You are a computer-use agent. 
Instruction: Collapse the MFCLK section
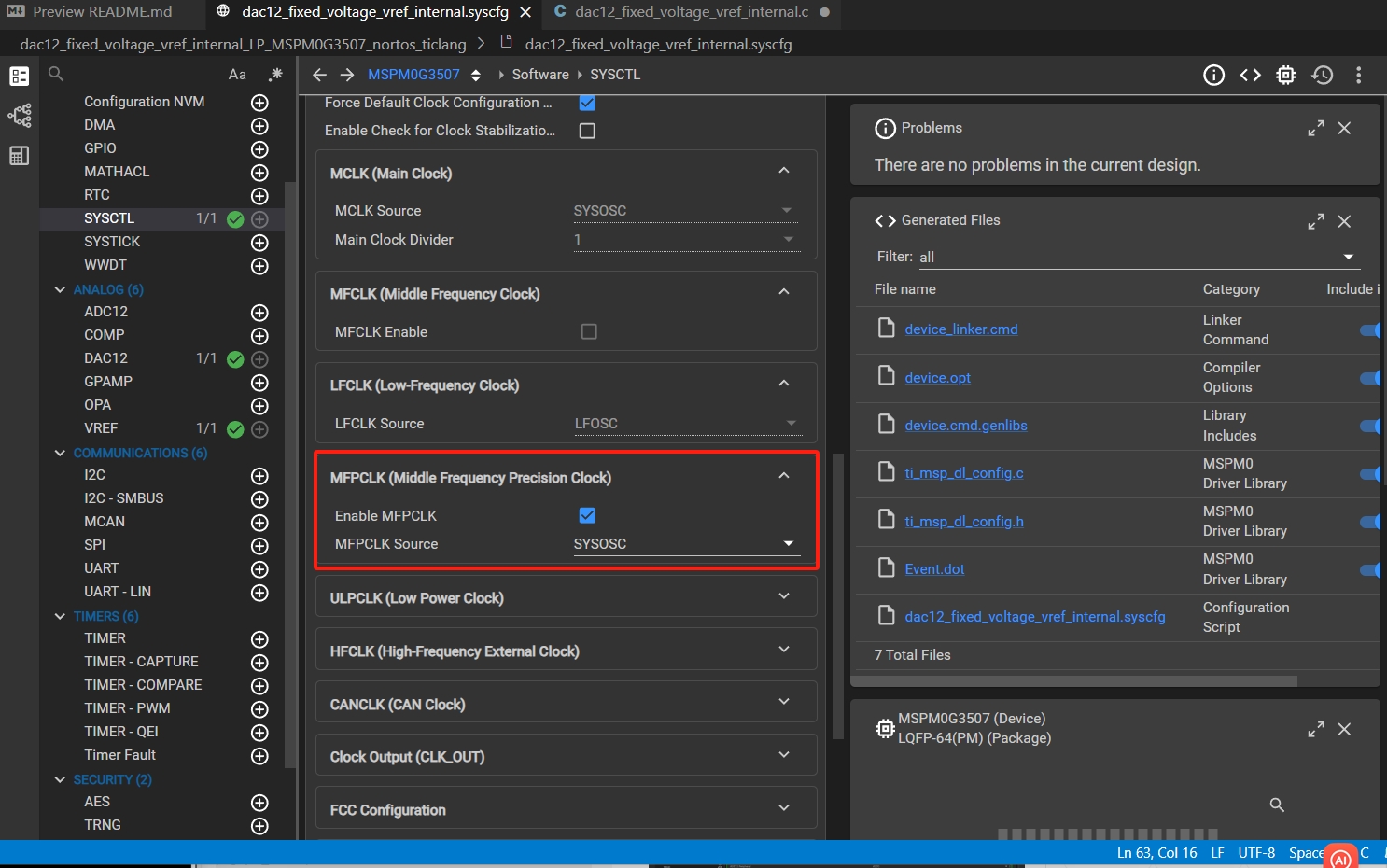point(784,292)
